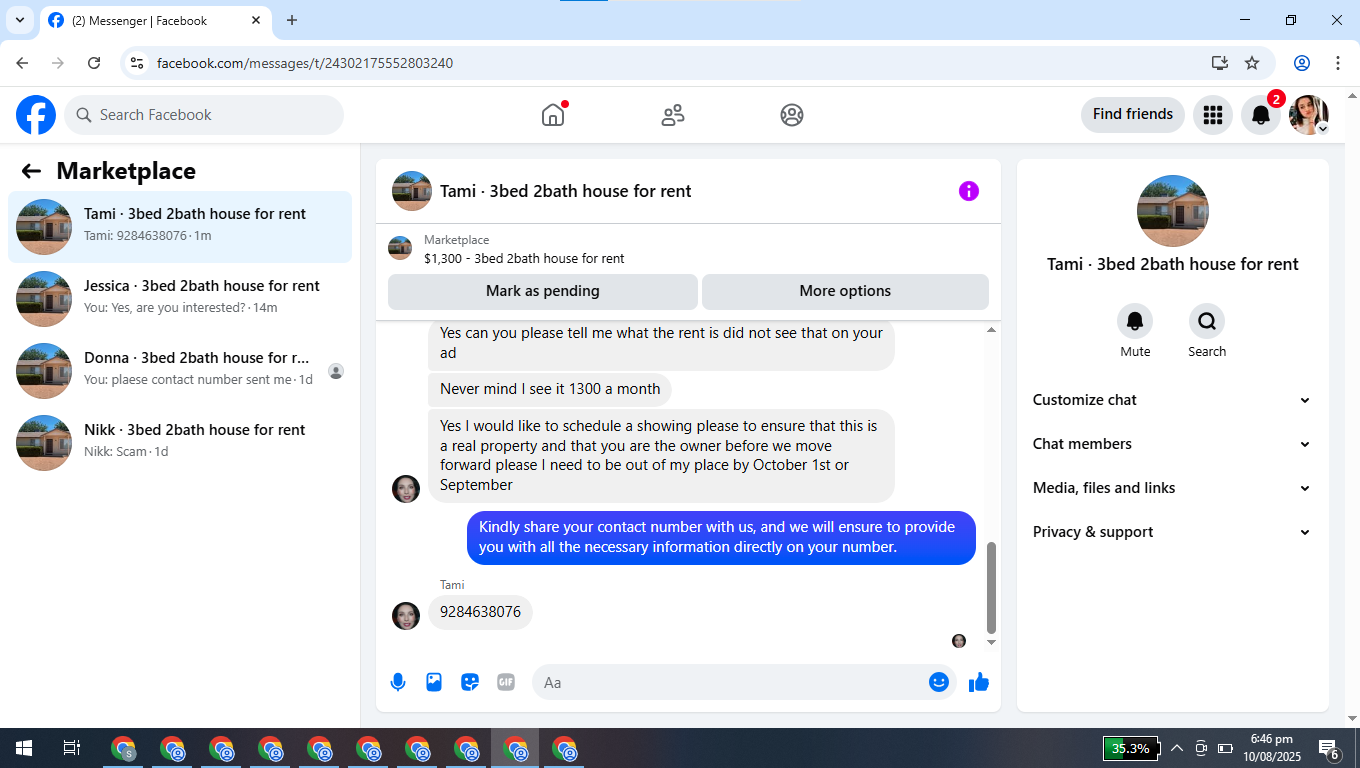1360x768 pixels.
Task: Select the Messenger | Facebook tab
Action: (154, 20)
